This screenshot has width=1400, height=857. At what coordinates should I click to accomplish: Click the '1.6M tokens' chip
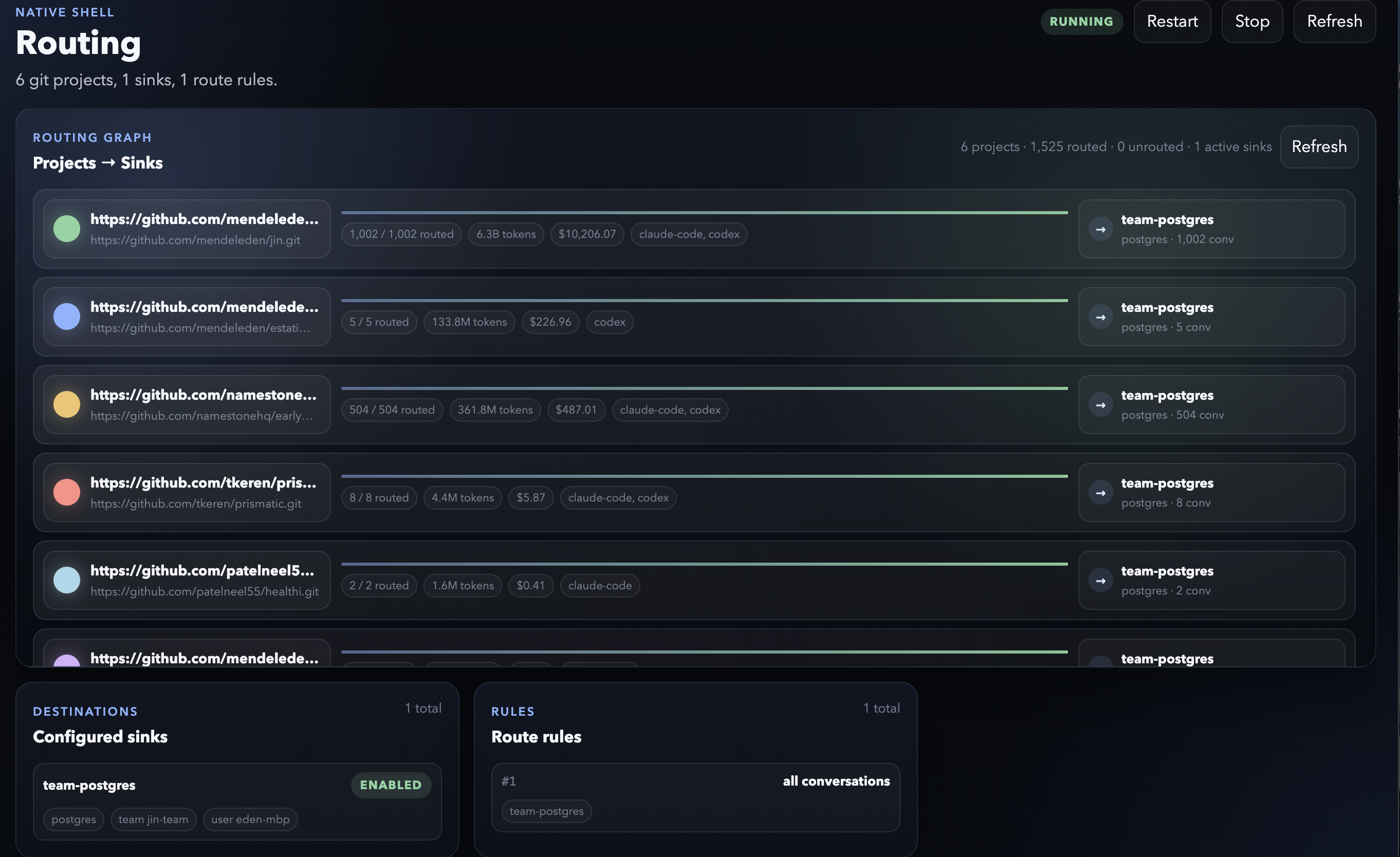click(463, 586)
